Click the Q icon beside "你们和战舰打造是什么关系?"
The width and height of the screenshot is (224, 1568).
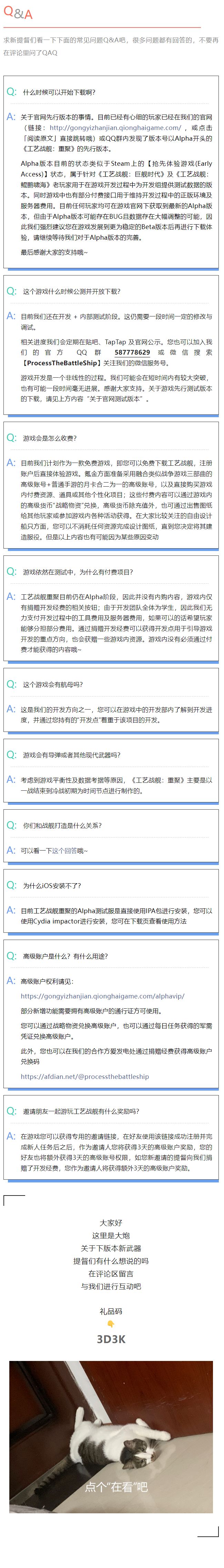point(11,825)
